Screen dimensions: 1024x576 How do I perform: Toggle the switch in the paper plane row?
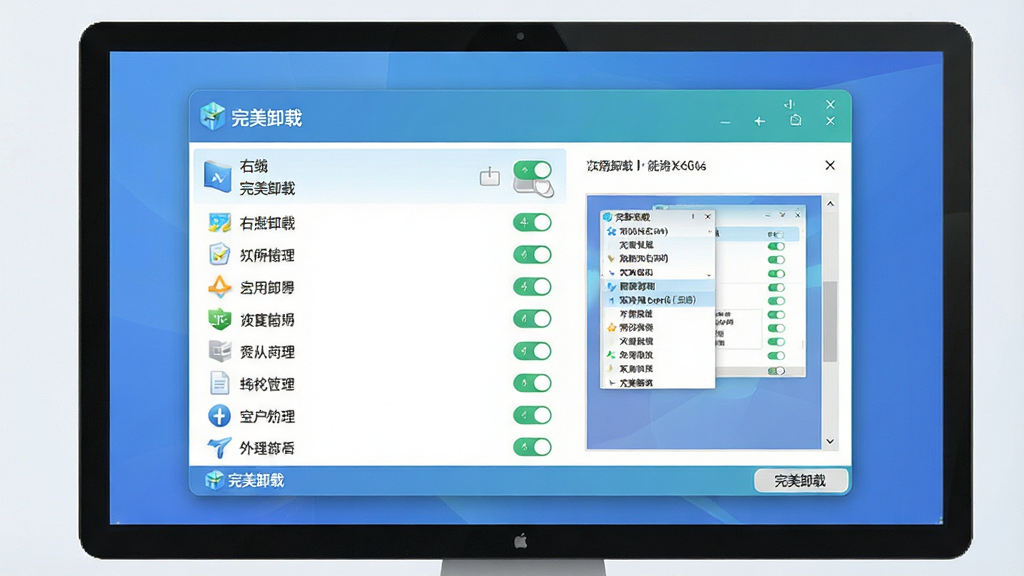(532, 447)
